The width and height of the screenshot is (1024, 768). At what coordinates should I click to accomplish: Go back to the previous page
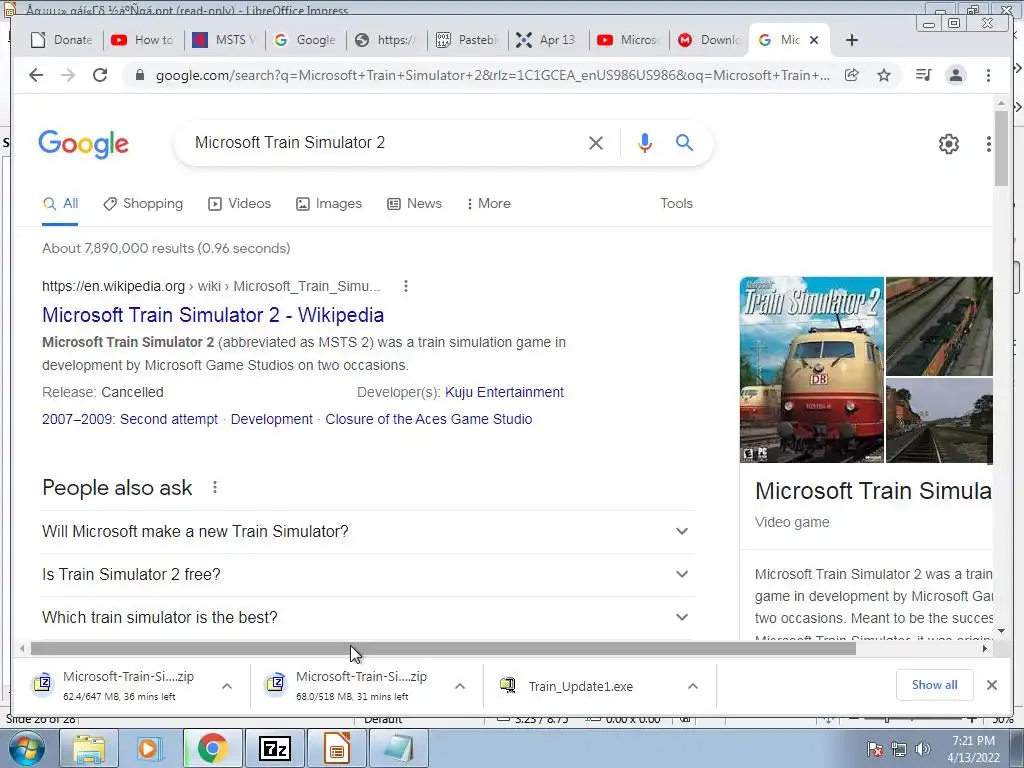(x=36, y=75)
